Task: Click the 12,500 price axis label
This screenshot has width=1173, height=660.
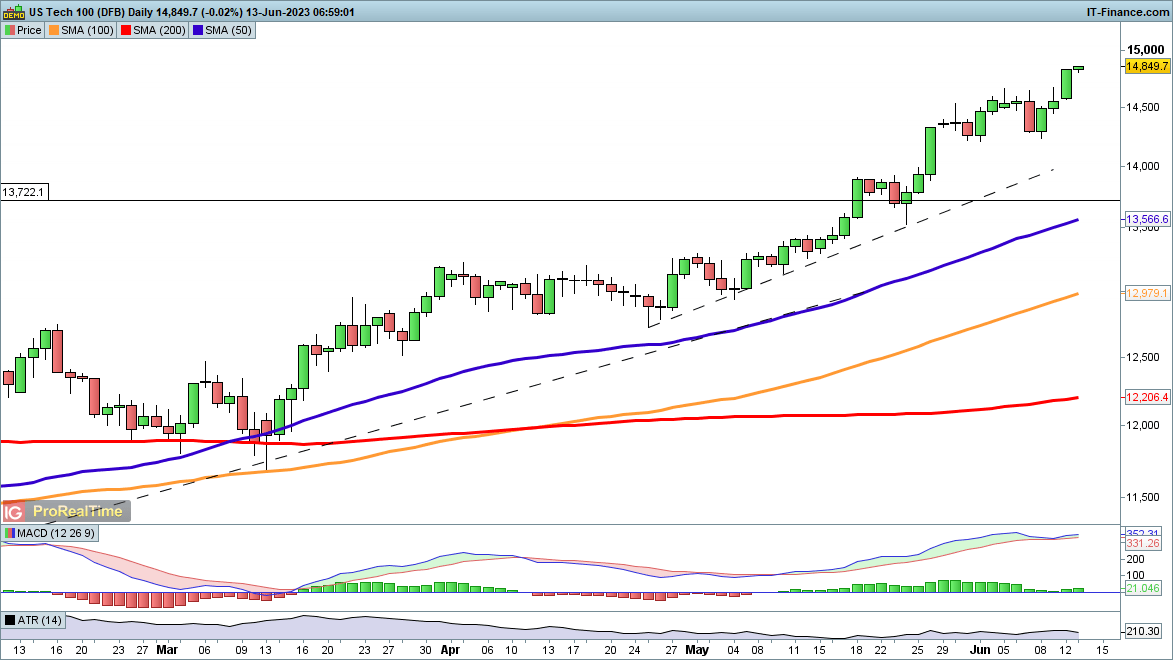Action: click(1143, 357)
